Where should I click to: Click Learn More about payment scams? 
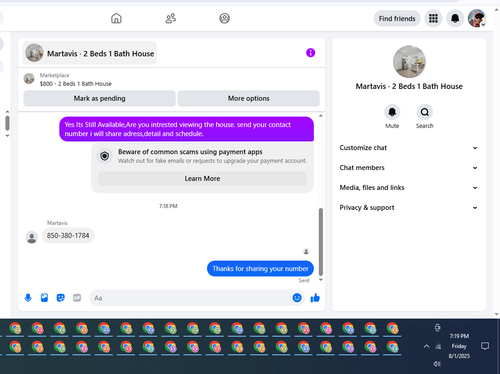coord(202,179)
